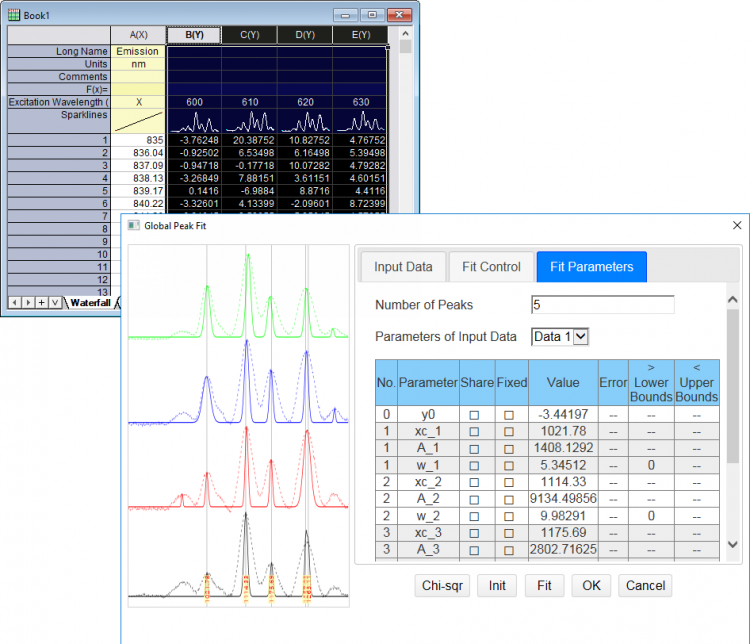Click the sparkline in column E(Y)
Image resolution: width=750 pixels, height=644 pixels.
point(361,122)
